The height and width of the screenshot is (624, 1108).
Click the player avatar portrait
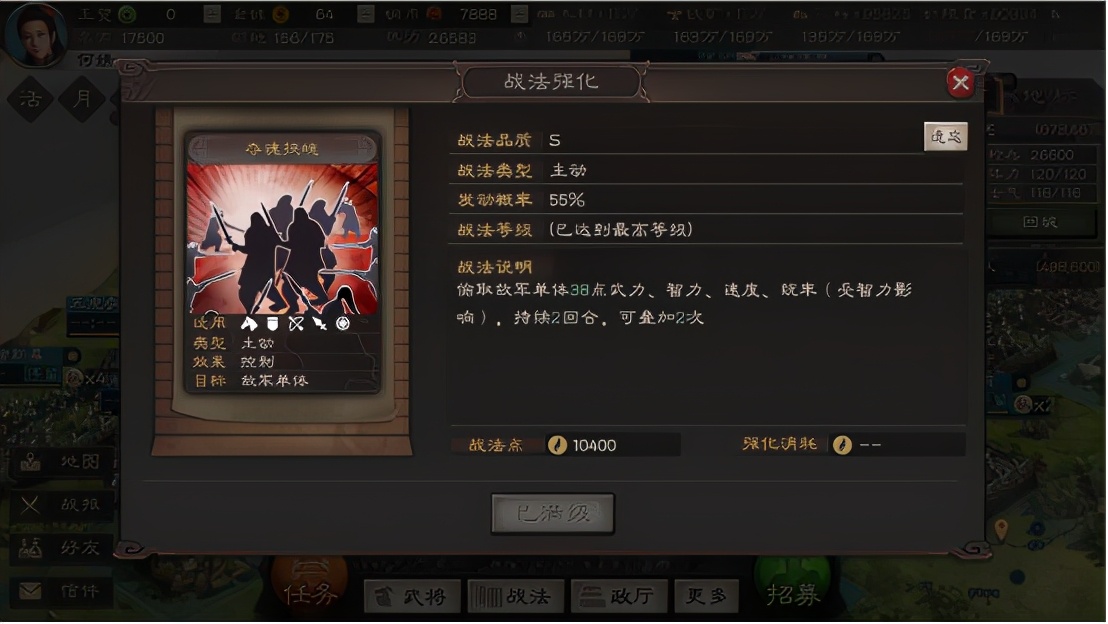click(35, 34)
